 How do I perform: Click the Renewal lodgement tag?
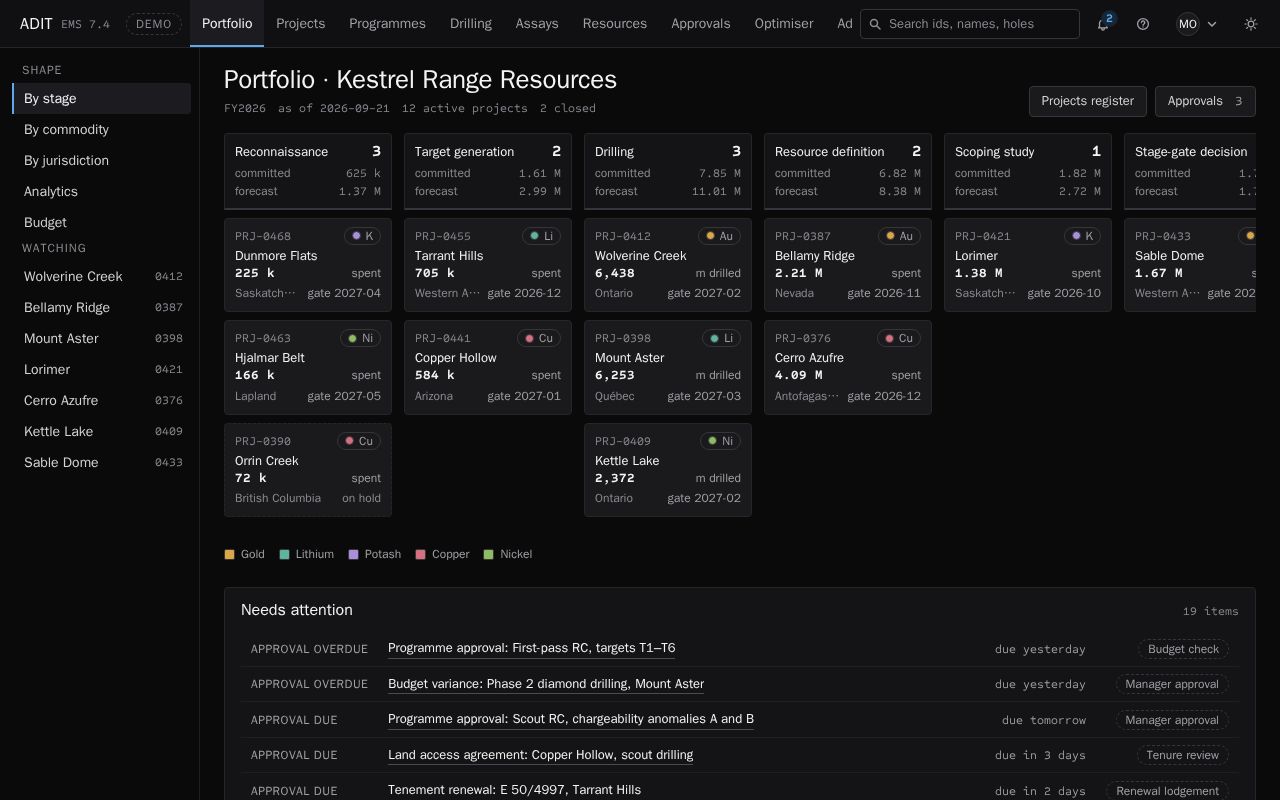click(x=1167, y=791)
